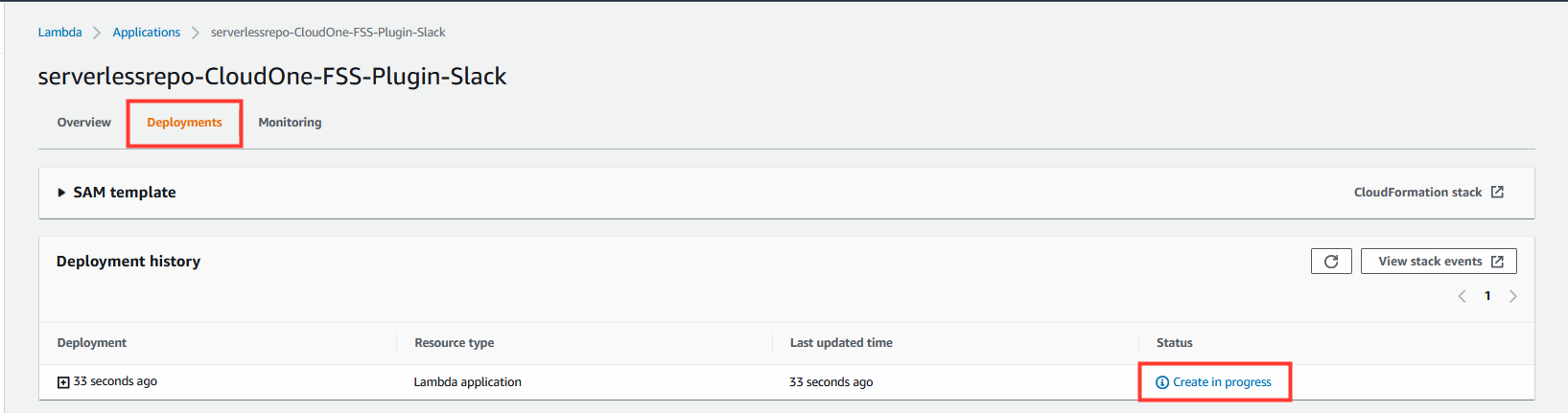Click external-link icon inside View stack events
This screenshot has width=1568, height=413.
[1497, 262]
